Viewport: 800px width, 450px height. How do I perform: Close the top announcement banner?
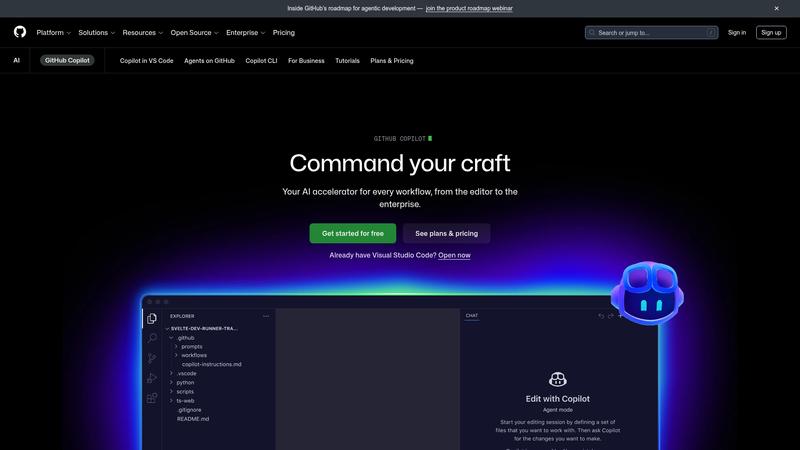777,8
